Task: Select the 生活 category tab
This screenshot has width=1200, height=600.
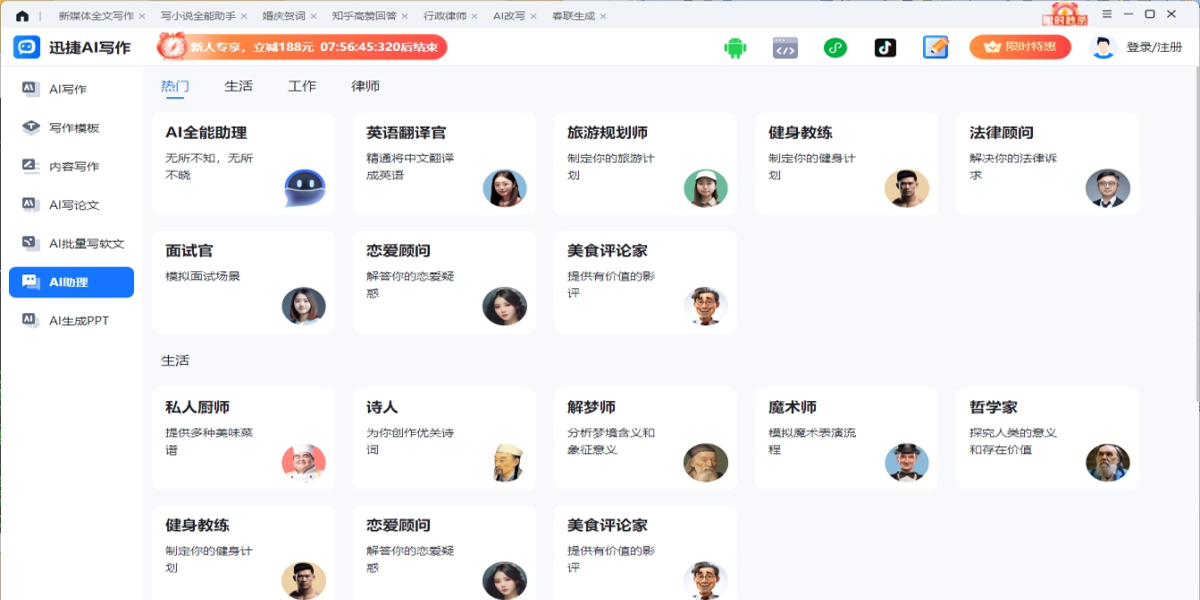Action: coord(238,86)
